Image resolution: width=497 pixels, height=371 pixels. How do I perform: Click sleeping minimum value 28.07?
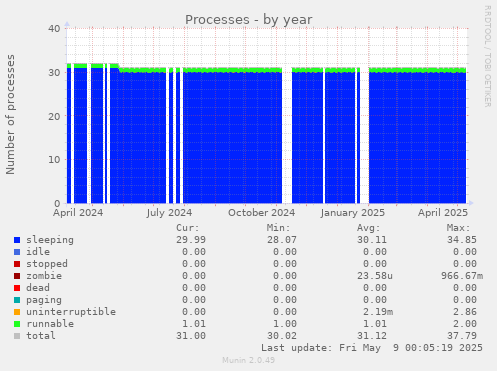[x=282, y=240]
